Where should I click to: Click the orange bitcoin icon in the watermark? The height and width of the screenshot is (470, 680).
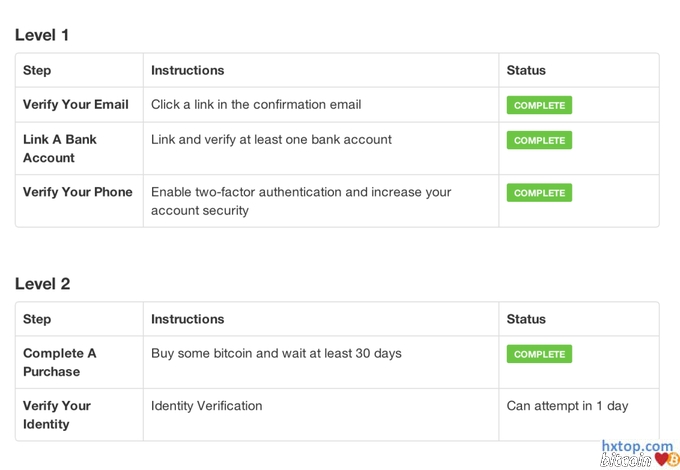(673, 460)
